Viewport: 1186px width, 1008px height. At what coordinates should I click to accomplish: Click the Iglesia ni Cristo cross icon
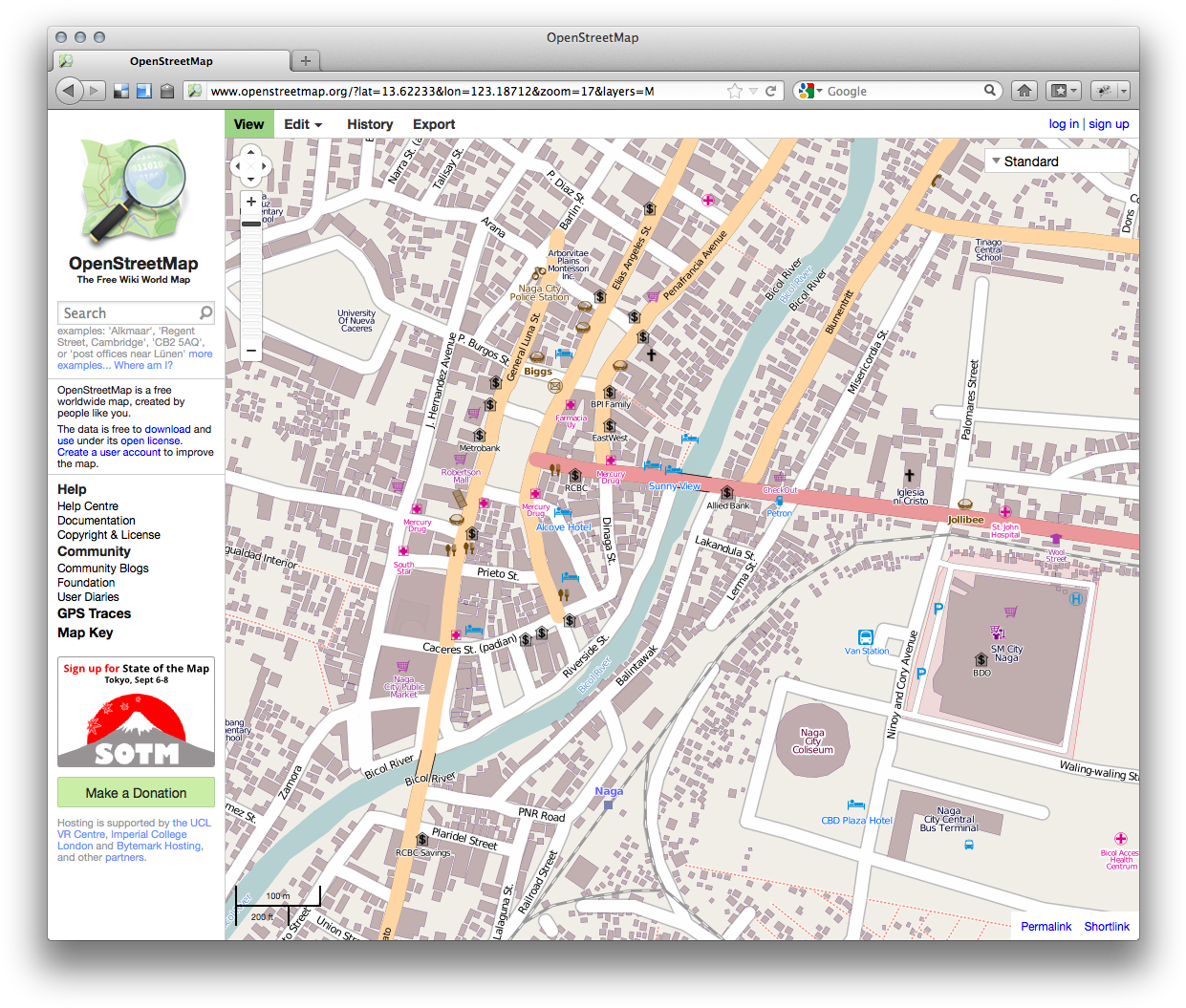click(x=909, y=475)
